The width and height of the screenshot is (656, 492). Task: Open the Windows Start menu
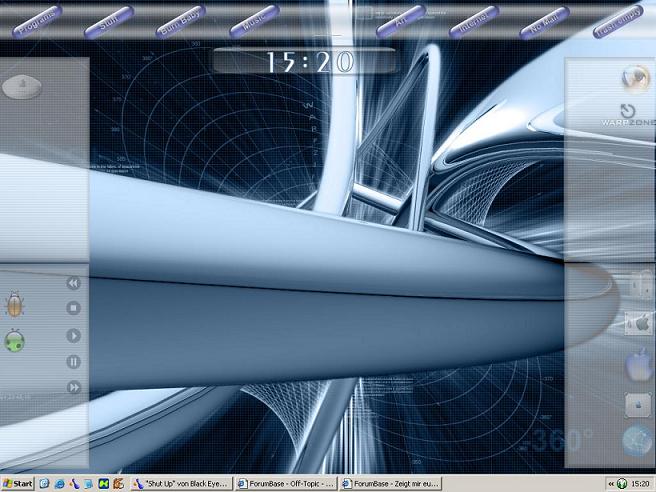click(x=18, y=484)
